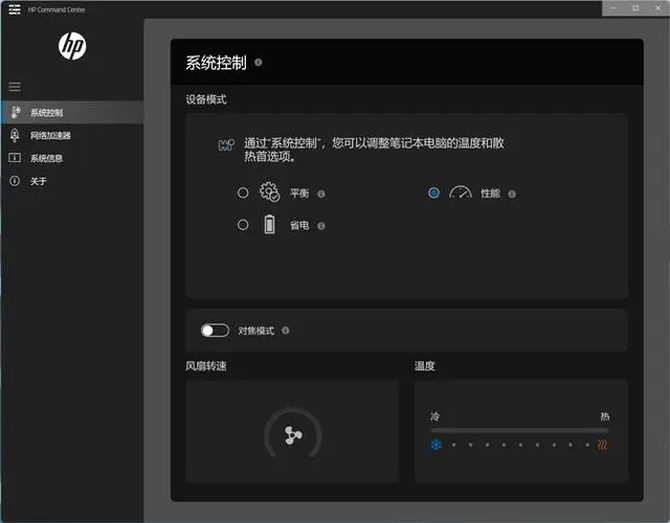
Task: Click the HP Command Center title bar icon
Action: [15, 9]
